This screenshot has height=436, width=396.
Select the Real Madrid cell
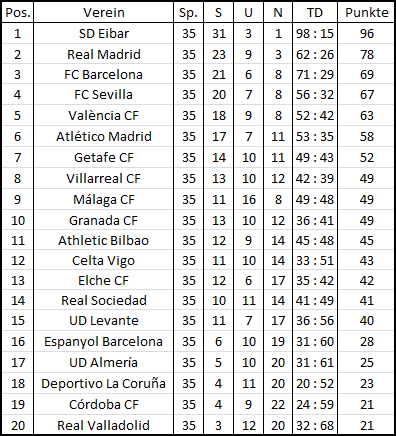click(x=103, y=54)
